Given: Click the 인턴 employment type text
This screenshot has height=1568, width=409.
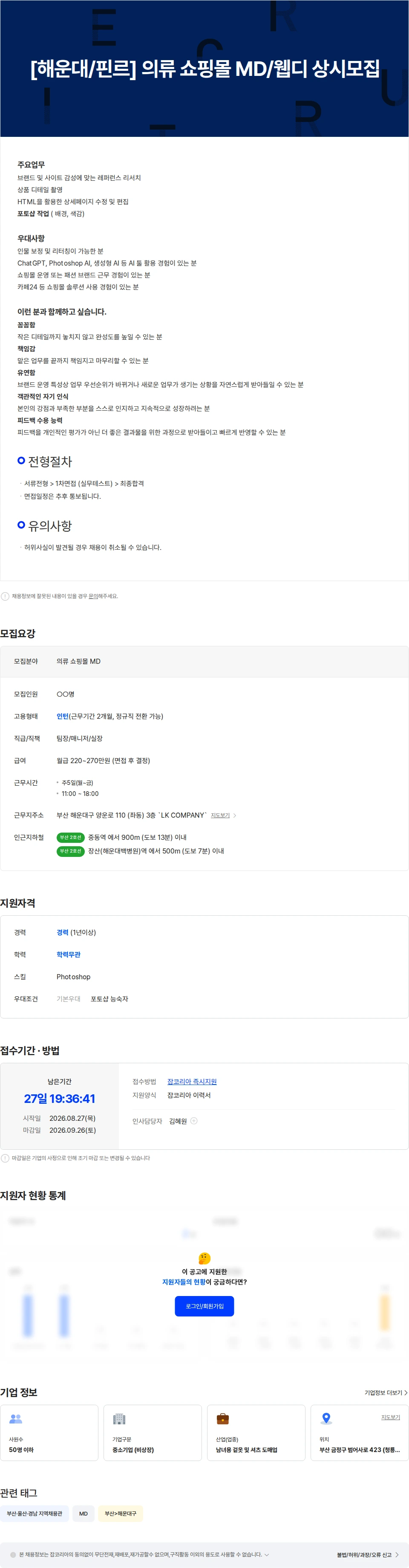Looking at the screenshot, I should coord(62,716).
